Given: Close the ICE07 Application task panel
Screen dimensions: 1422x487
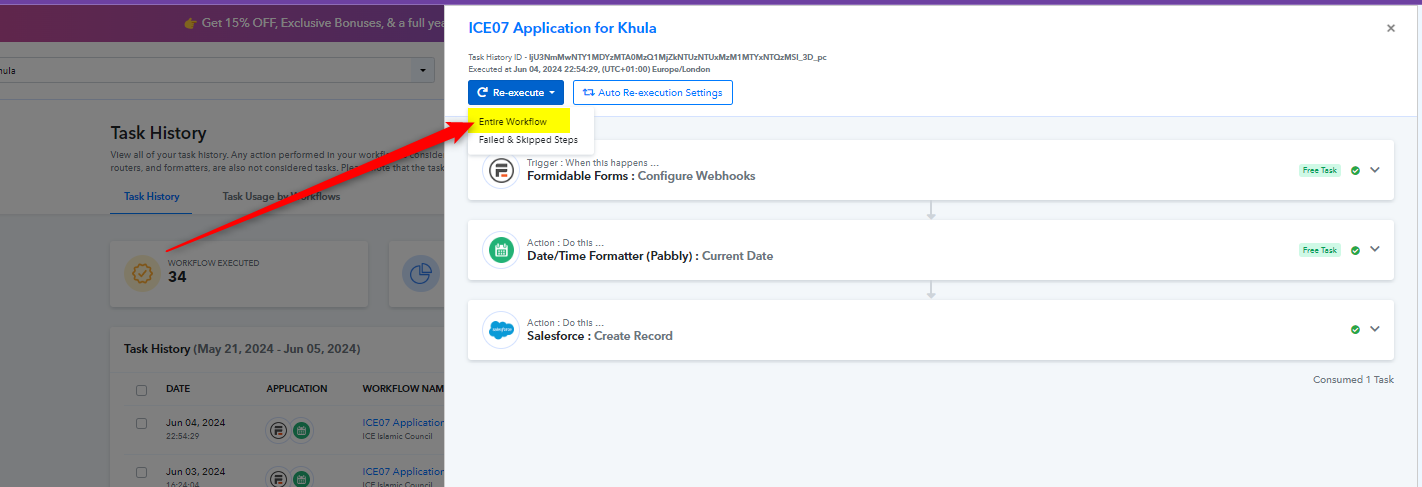Looking at the screenshot, I should point(1390,28).
